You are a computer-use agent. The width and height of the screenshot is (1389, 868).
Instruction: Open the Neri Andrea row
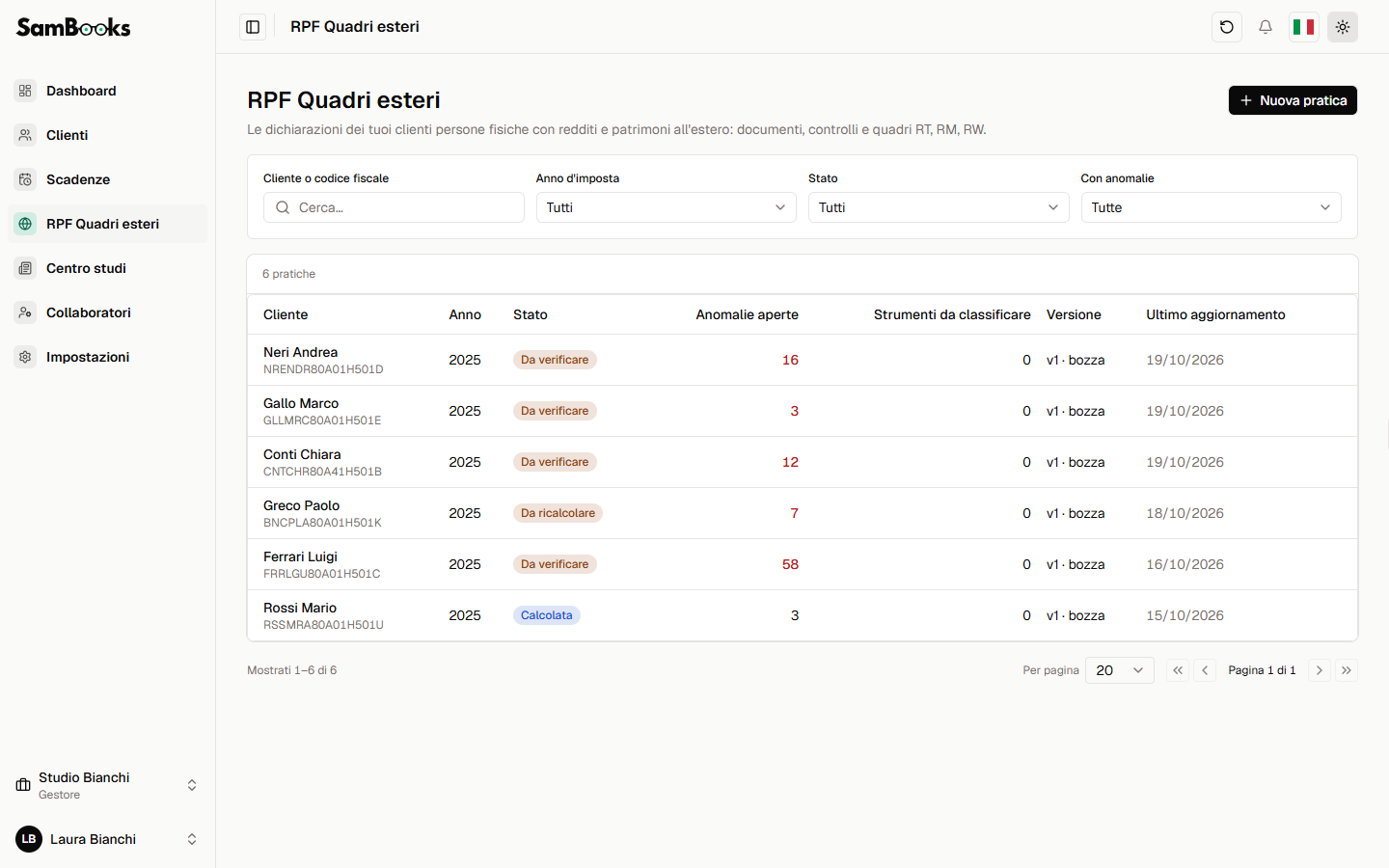pyautogui.click(x=803, y=360)
